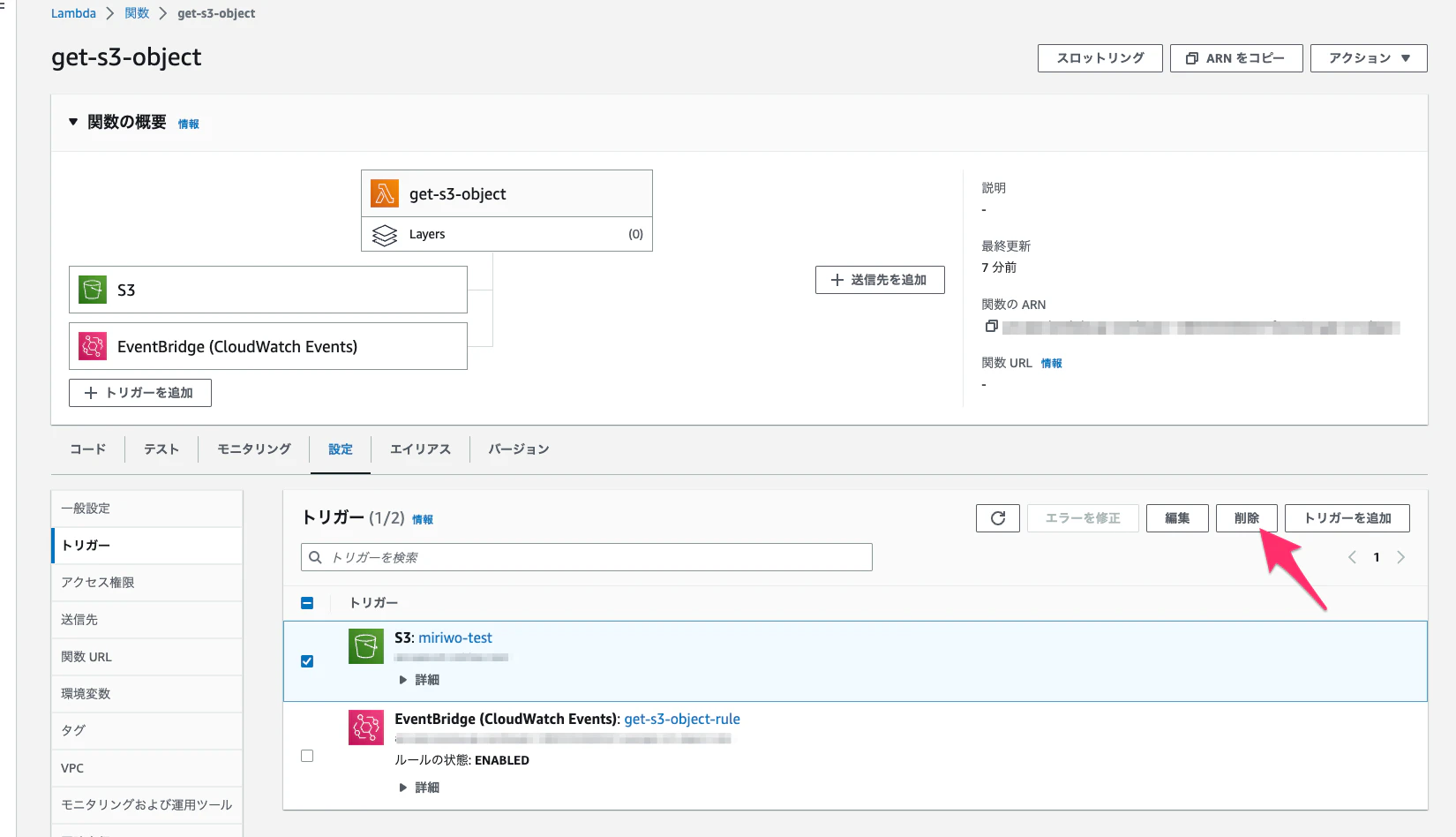Expand 詳細 under the S3 miriwo-test trigger

pyautogui.click(x=419, y=680)
